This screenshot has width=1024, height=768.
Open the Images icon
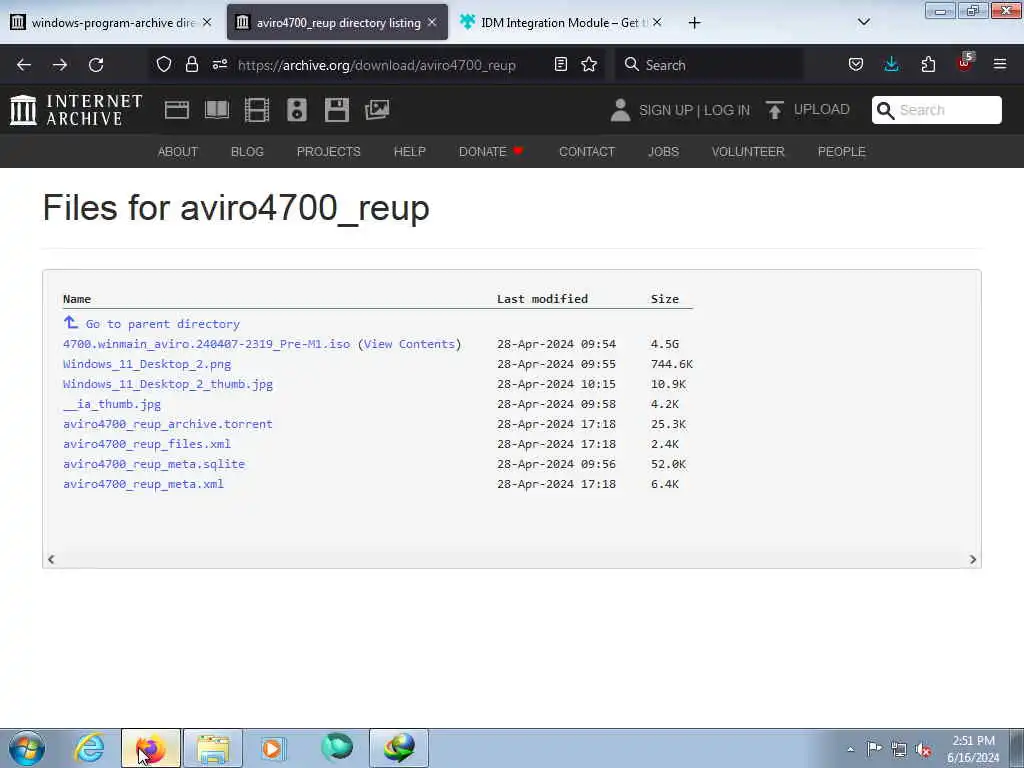[377, 110]
